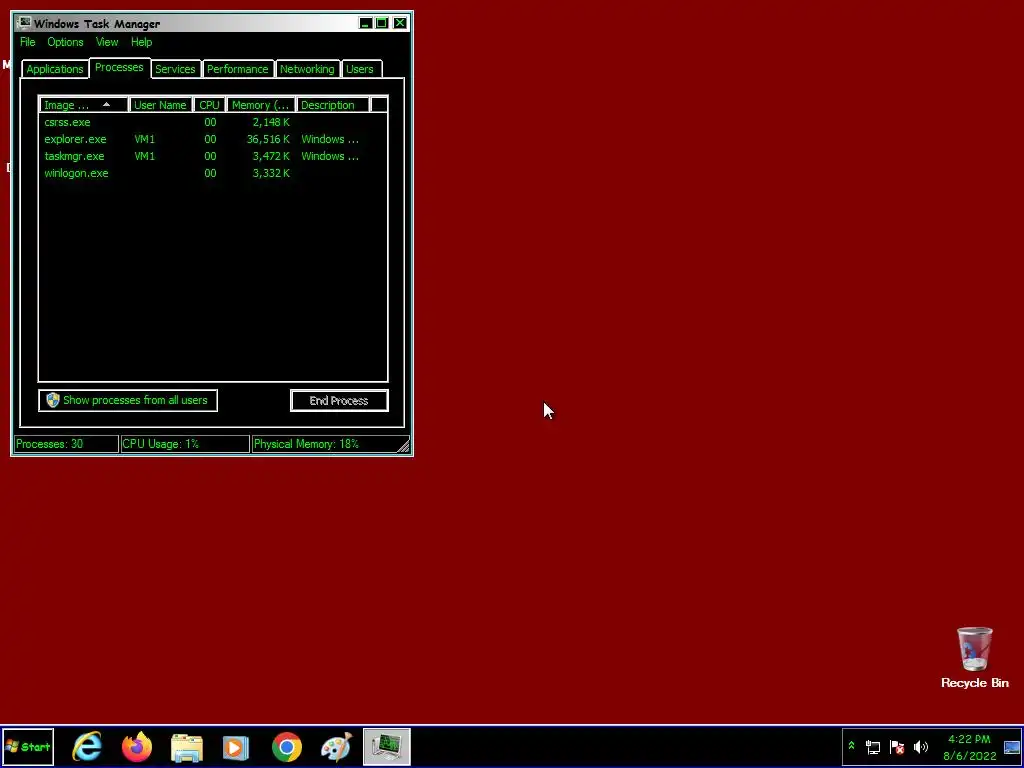This screenshot has height=768, width=1024.
Task: Select the winlogon.exe process
Action: [213, 173]
